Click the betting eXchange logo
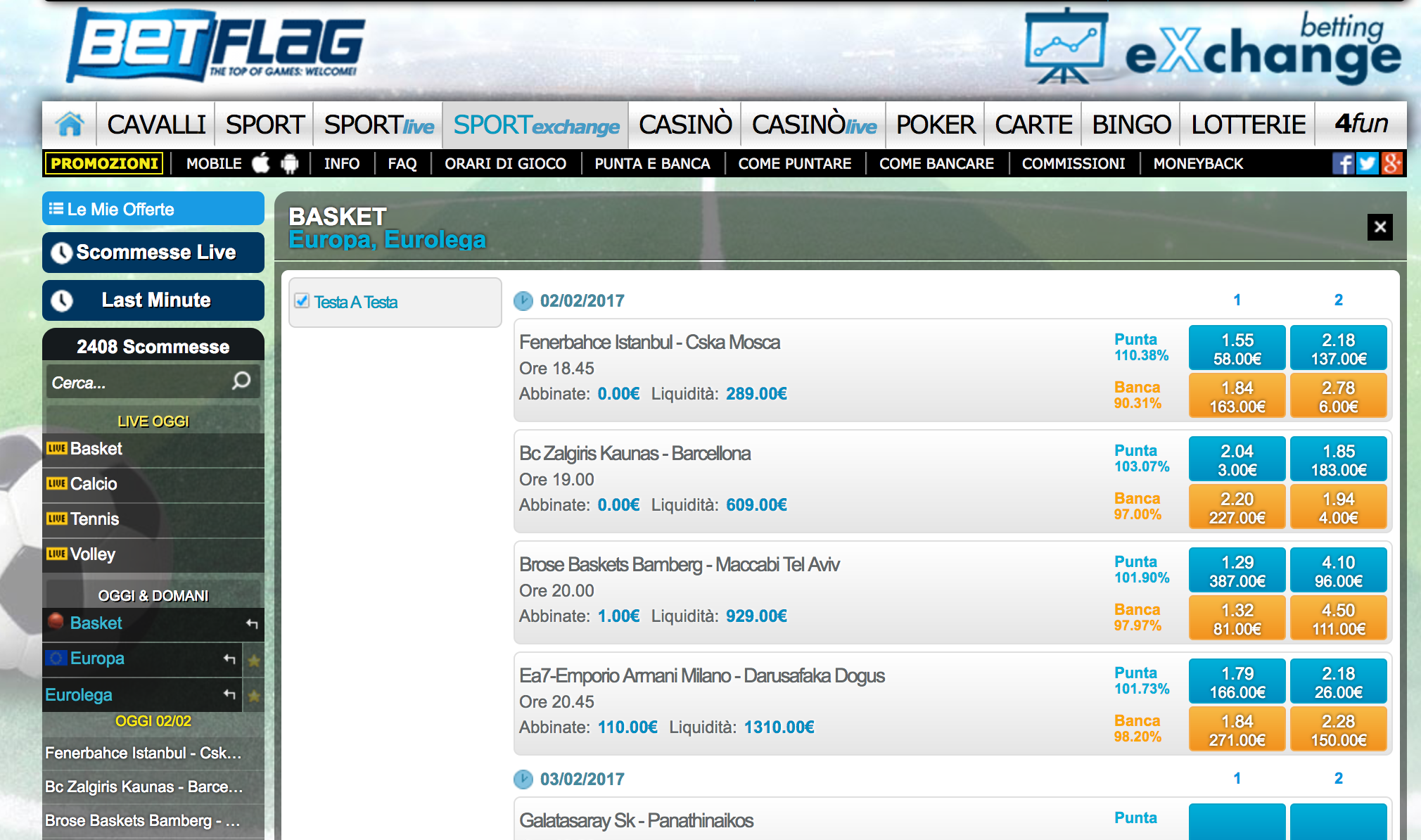Image resolution: width=1421 pixels, height=840 pixels. pos(1211,48)
